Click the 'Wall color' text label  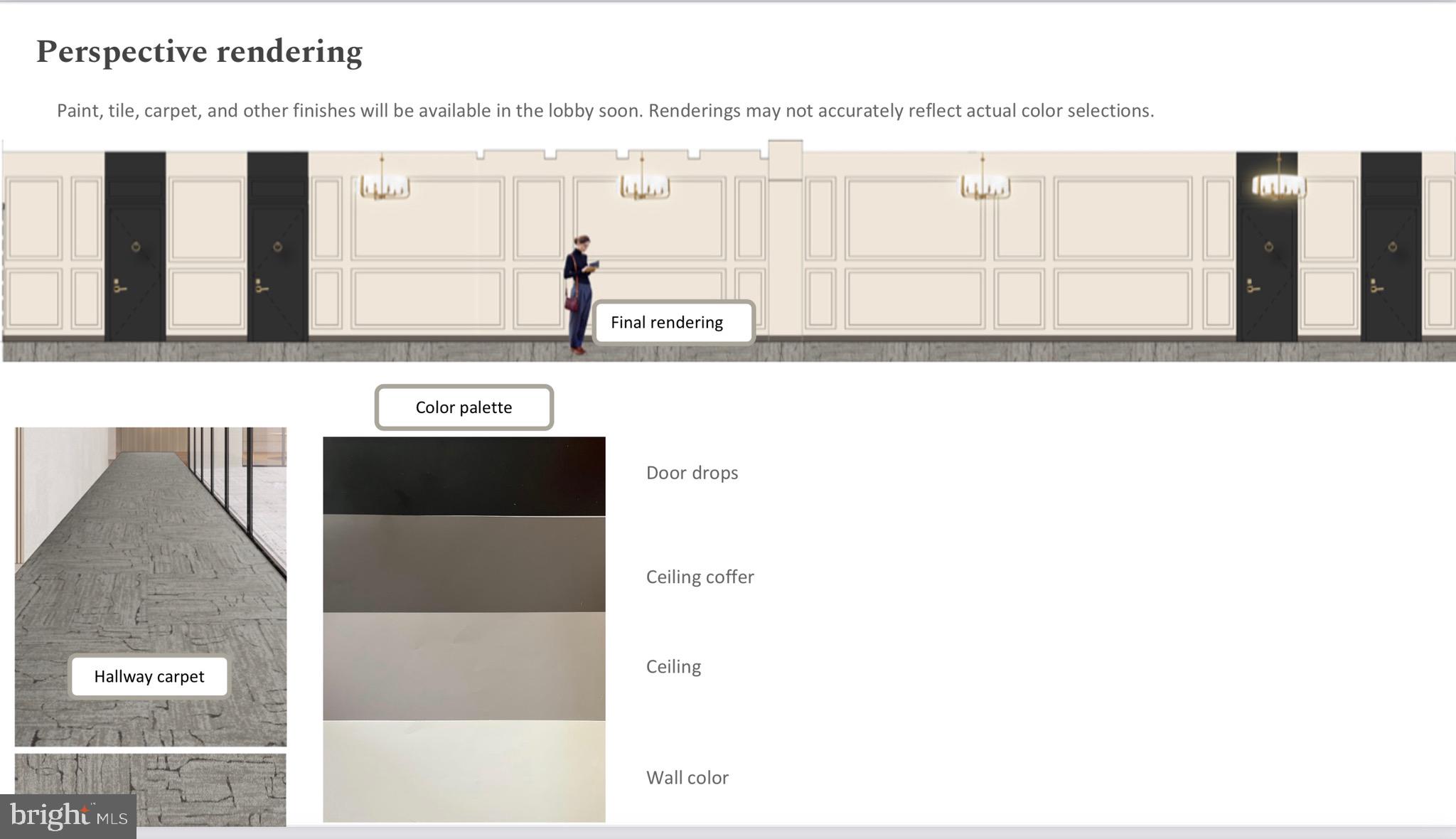687,778
